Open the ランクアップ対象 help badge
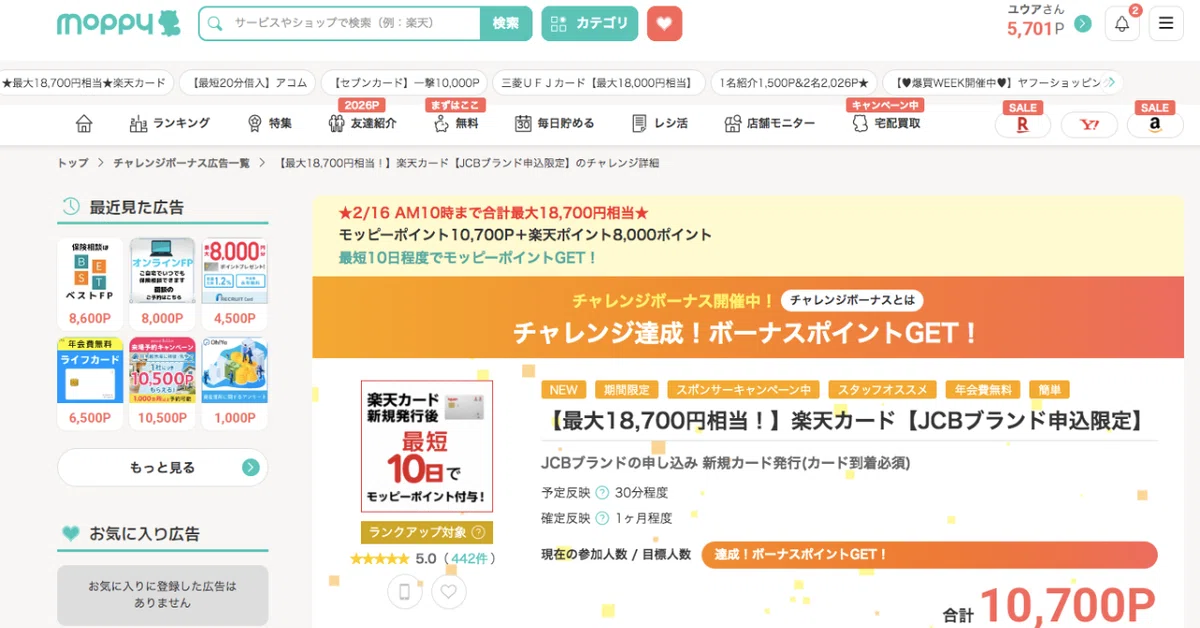Image resolution: width=1200 pixels, height=628 pixels. click(427, 532)
